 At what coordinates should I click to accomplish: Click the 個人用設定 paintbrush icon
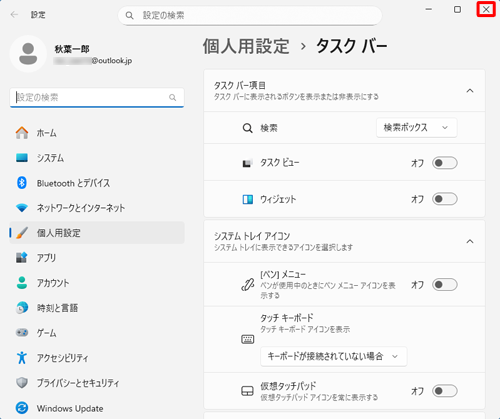(22, 233)
